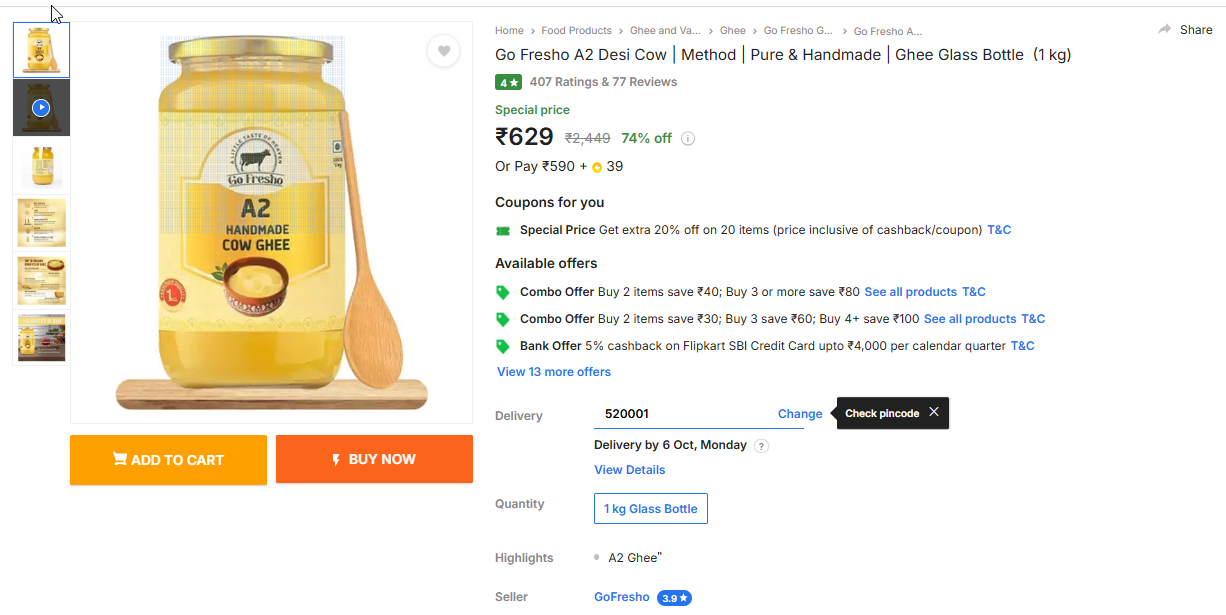Screen dimensions: 1226x615
Task: Click the delivery date help question icon
Action: [762, 446]
